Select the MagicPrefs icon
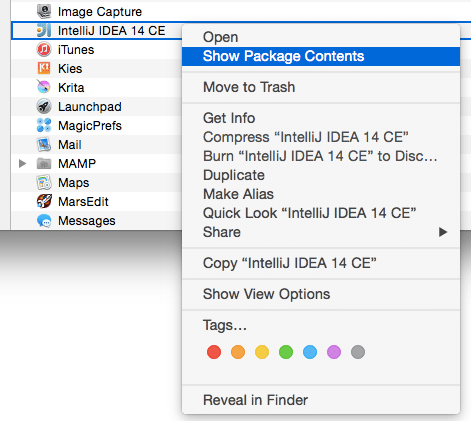471x421 pixels. 44,126
